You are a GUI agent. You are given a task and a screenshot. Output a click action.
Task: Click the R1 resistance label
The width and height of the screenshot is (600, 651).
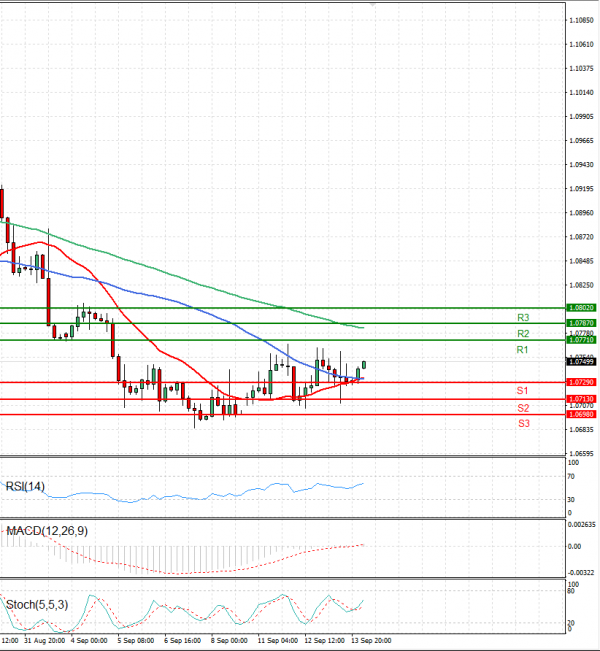(522, 350)
